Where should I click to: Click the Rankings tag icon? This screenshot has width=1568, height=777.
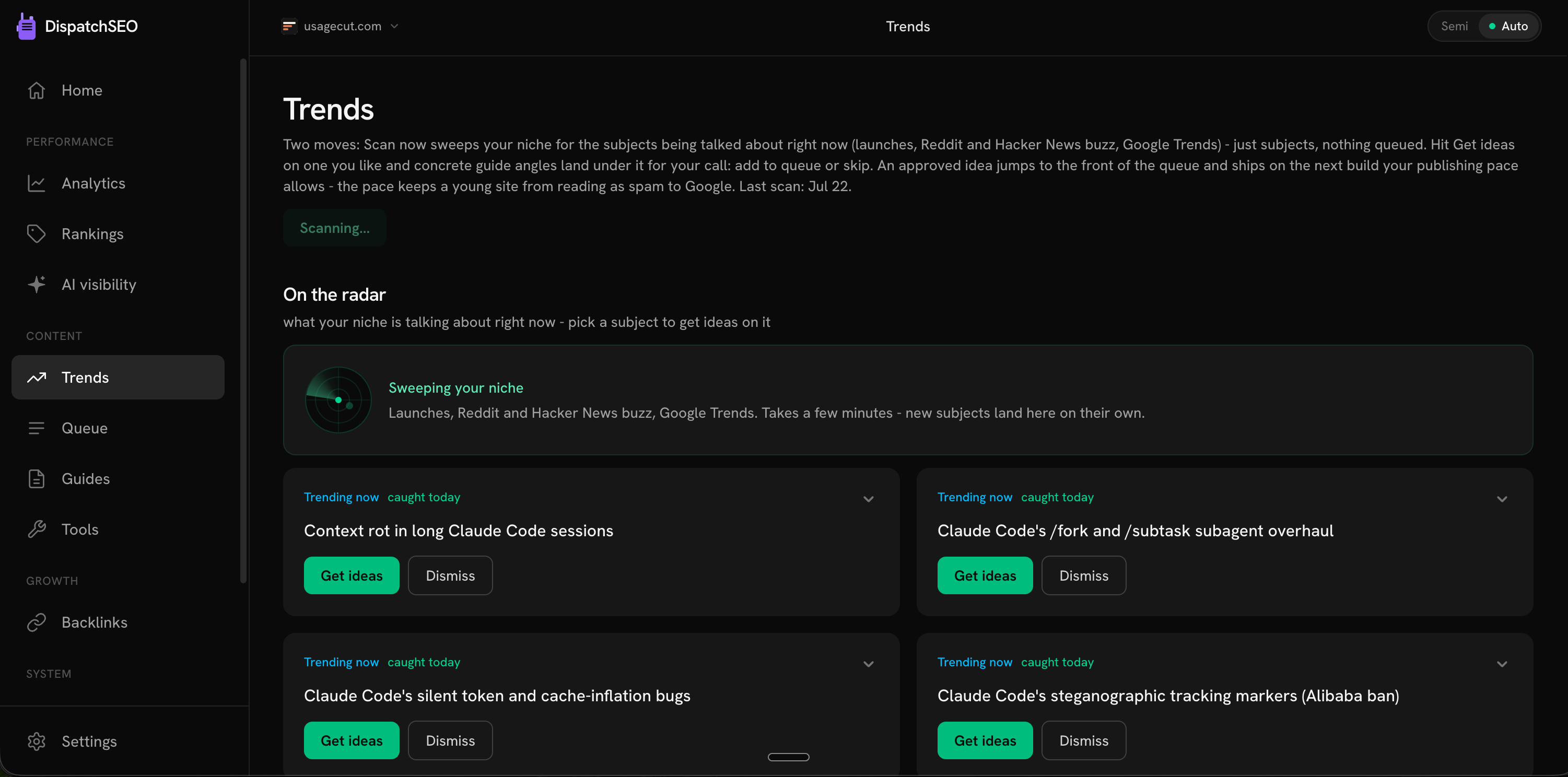click(x=37, y=233)
